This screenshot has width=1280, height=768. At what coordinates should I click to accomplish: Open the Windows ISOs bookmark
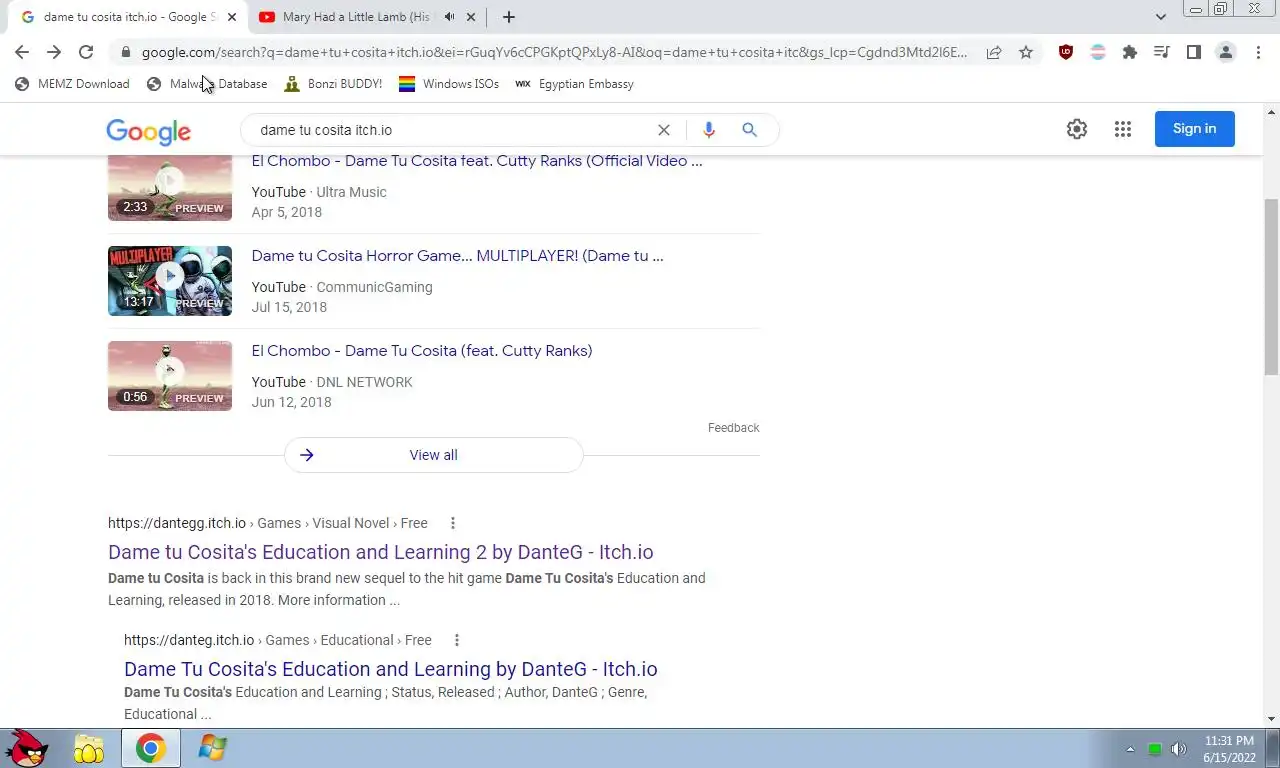[449, 84]
